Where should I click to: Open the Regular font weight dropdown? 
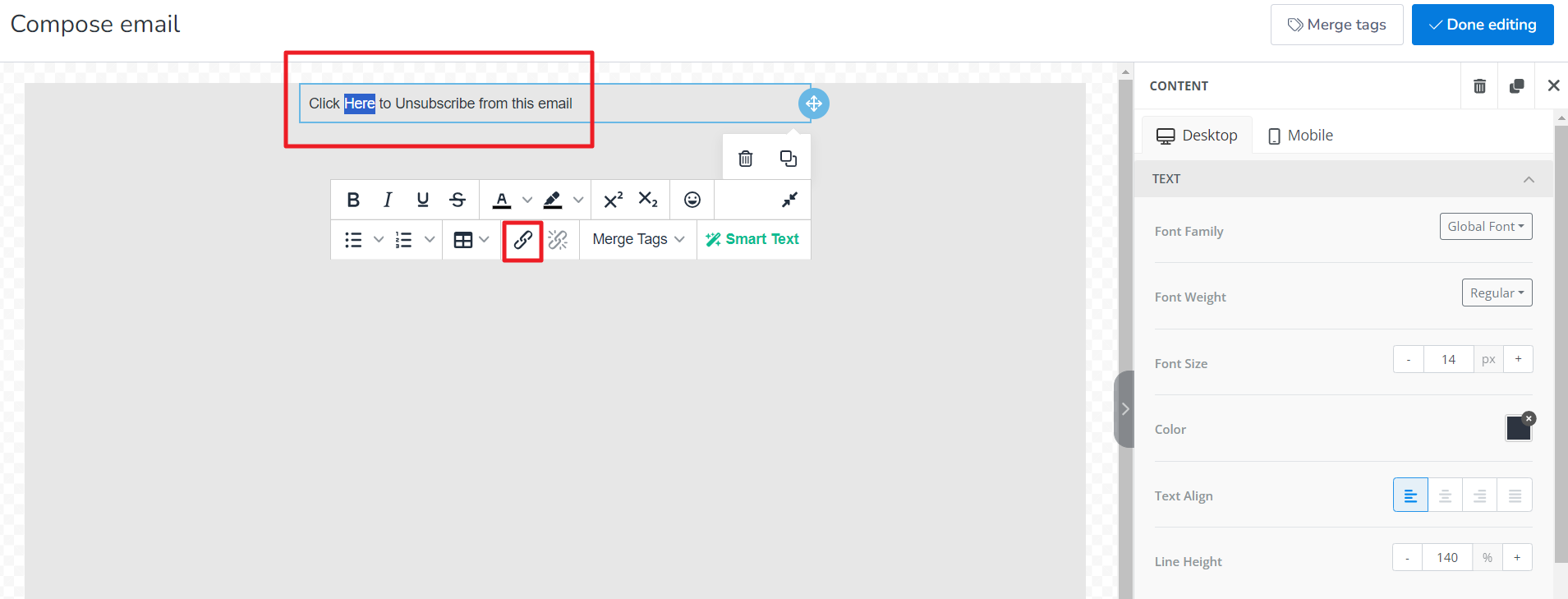point(1497,293)
